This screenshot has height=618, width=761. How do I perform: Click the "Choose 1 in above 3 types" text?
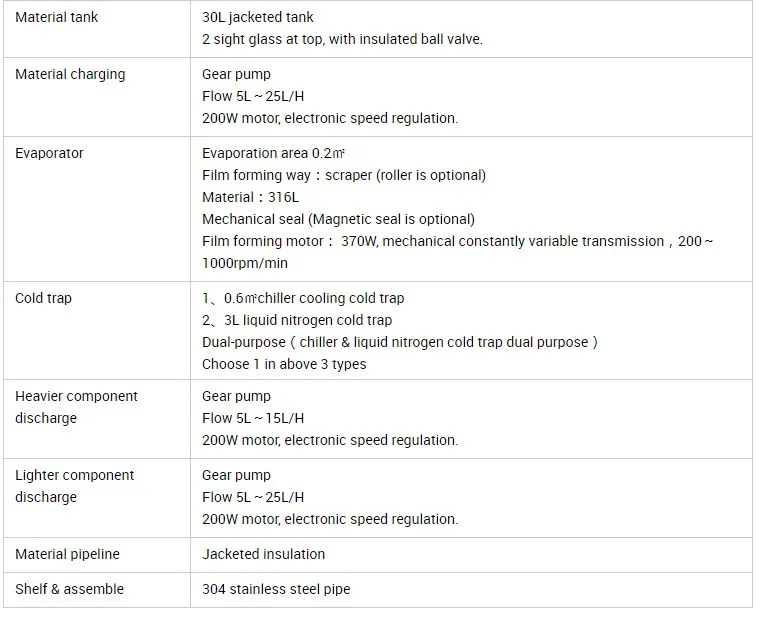pyautogui.click(x=284, y=364)
